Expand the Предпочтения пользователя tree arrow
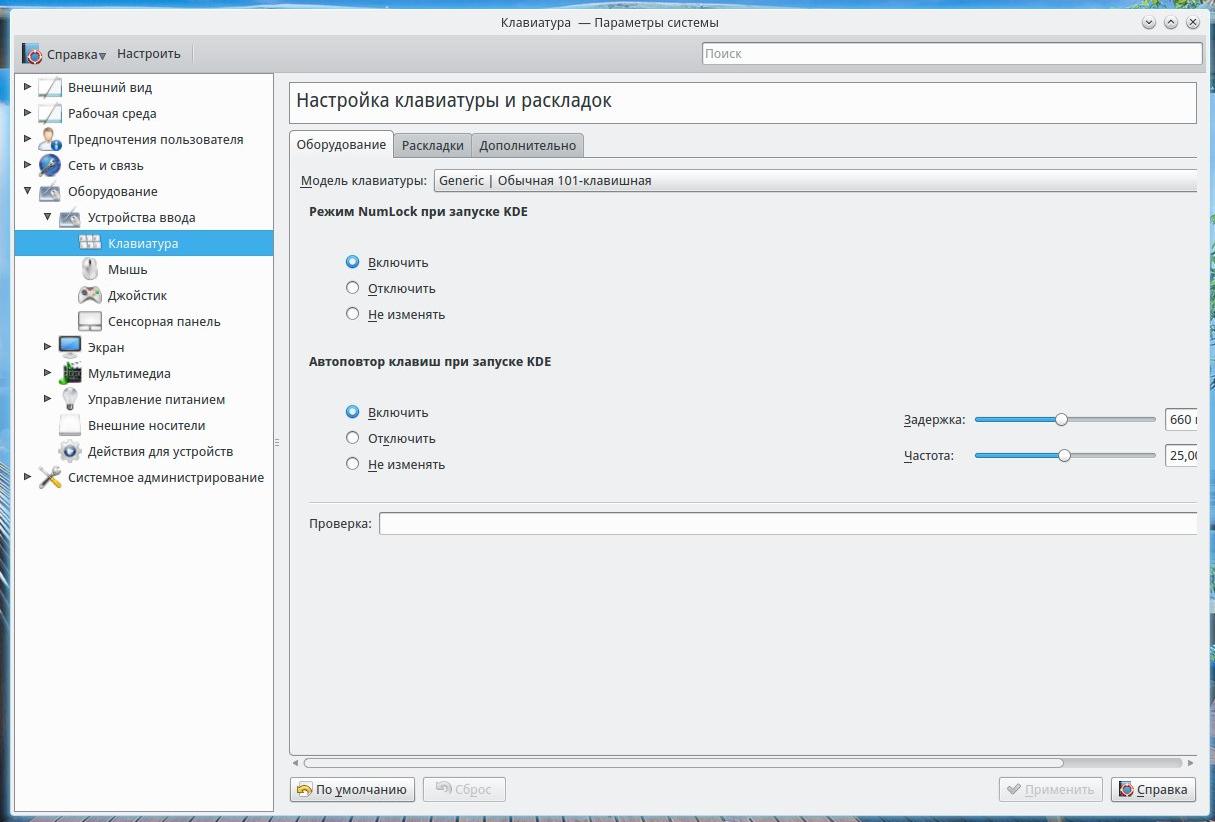Viewport: 1215px width, 822px height. click(x=28, y=139)
